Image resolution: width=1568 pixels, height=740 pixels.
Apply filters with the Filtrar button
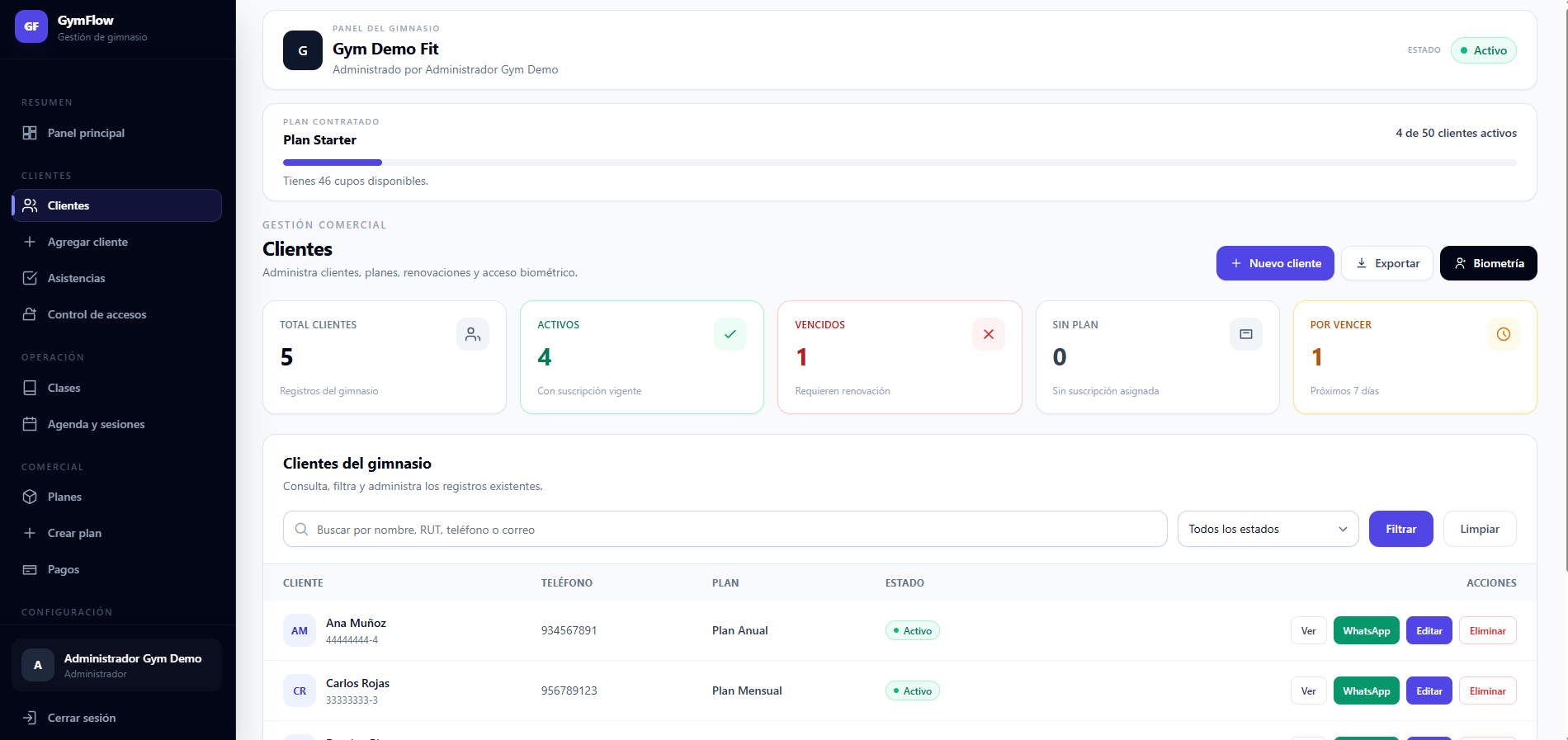click(1401, 529)
